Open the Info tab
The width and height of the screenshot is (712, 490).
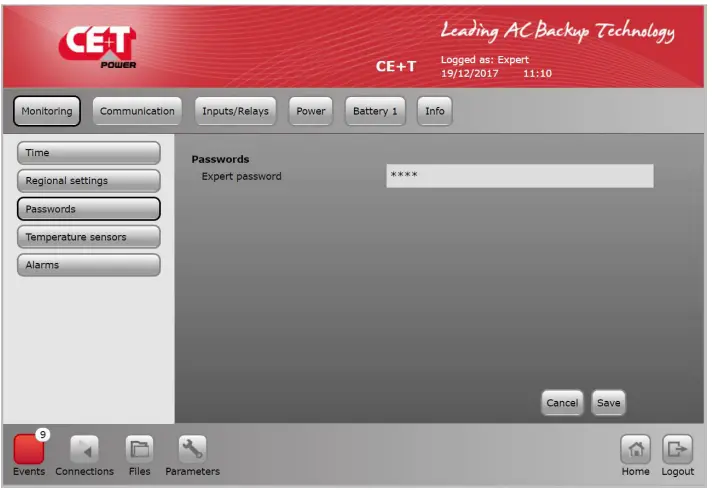tap(435, 111)
